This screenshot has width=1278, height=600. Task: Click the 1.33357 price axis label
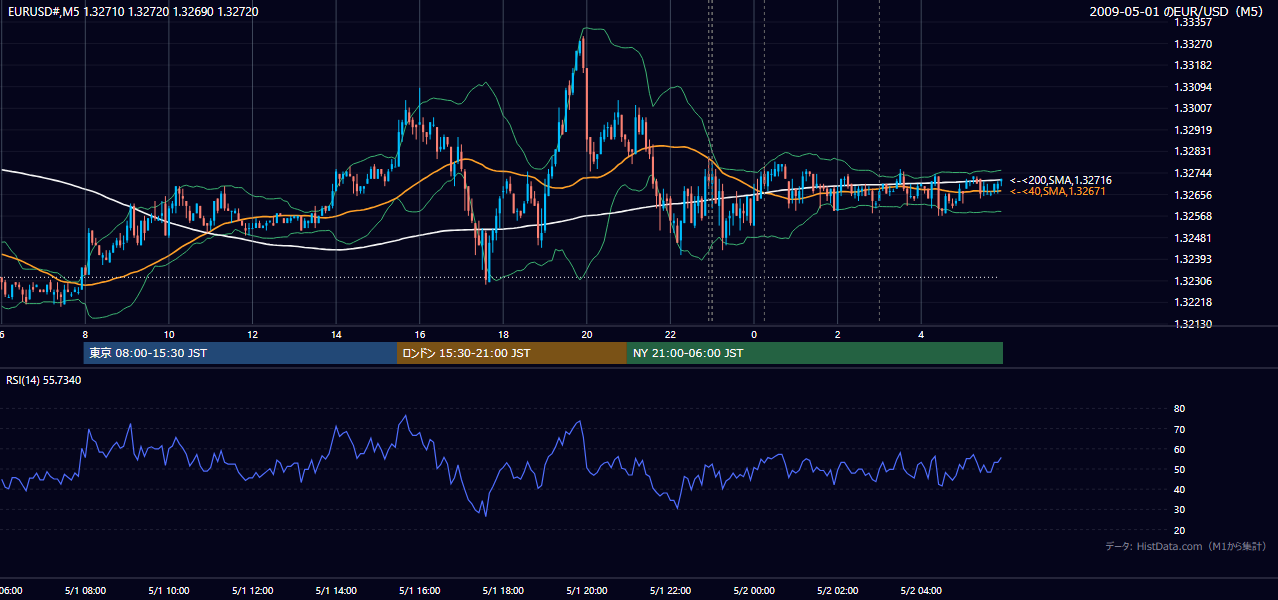(x=1193, y=22)
